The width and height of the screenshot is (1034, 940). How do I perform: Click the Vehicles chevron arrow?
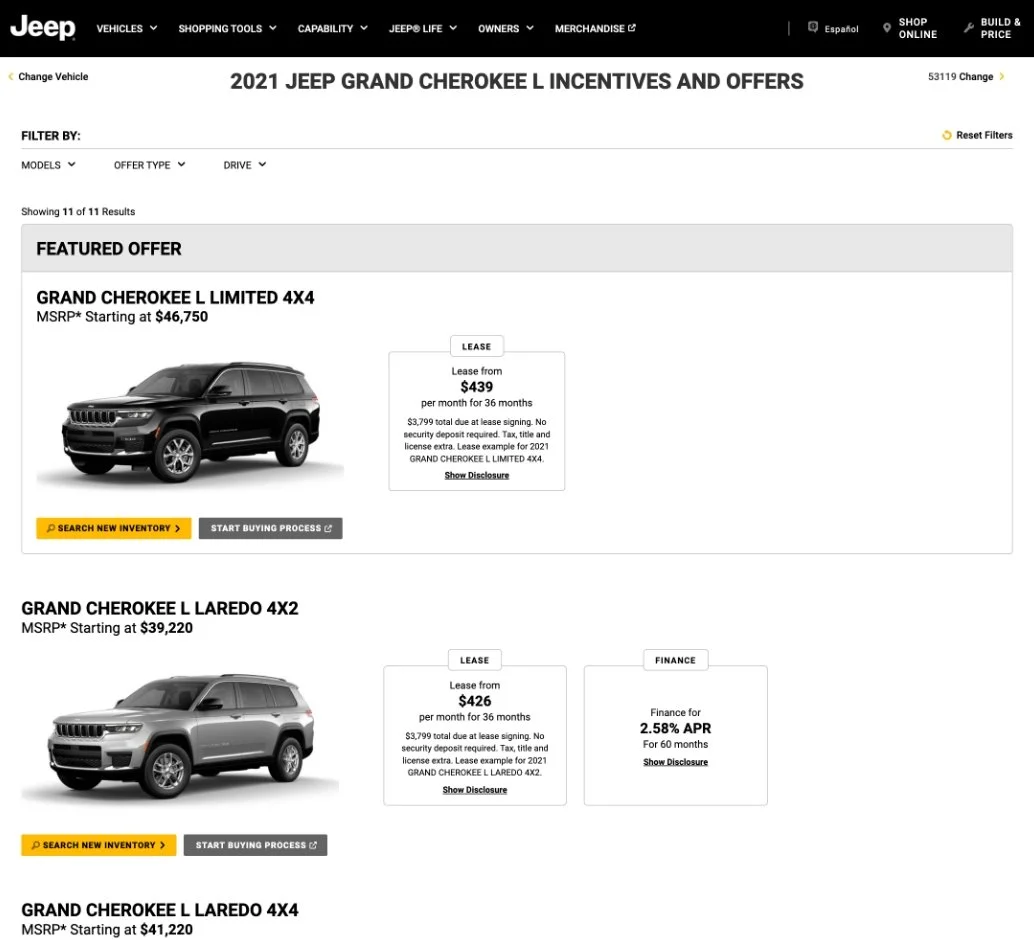(154, 28)
